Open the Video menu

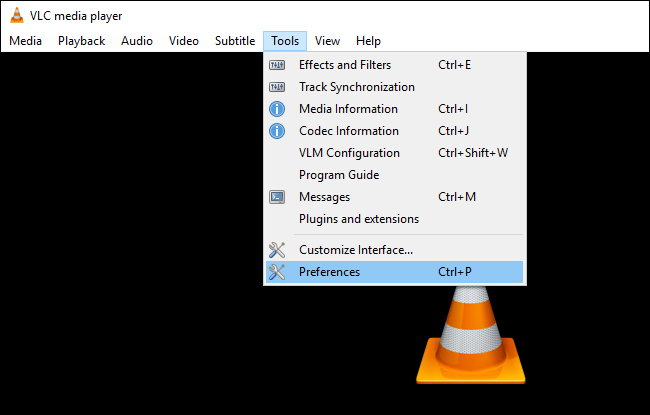184,41
